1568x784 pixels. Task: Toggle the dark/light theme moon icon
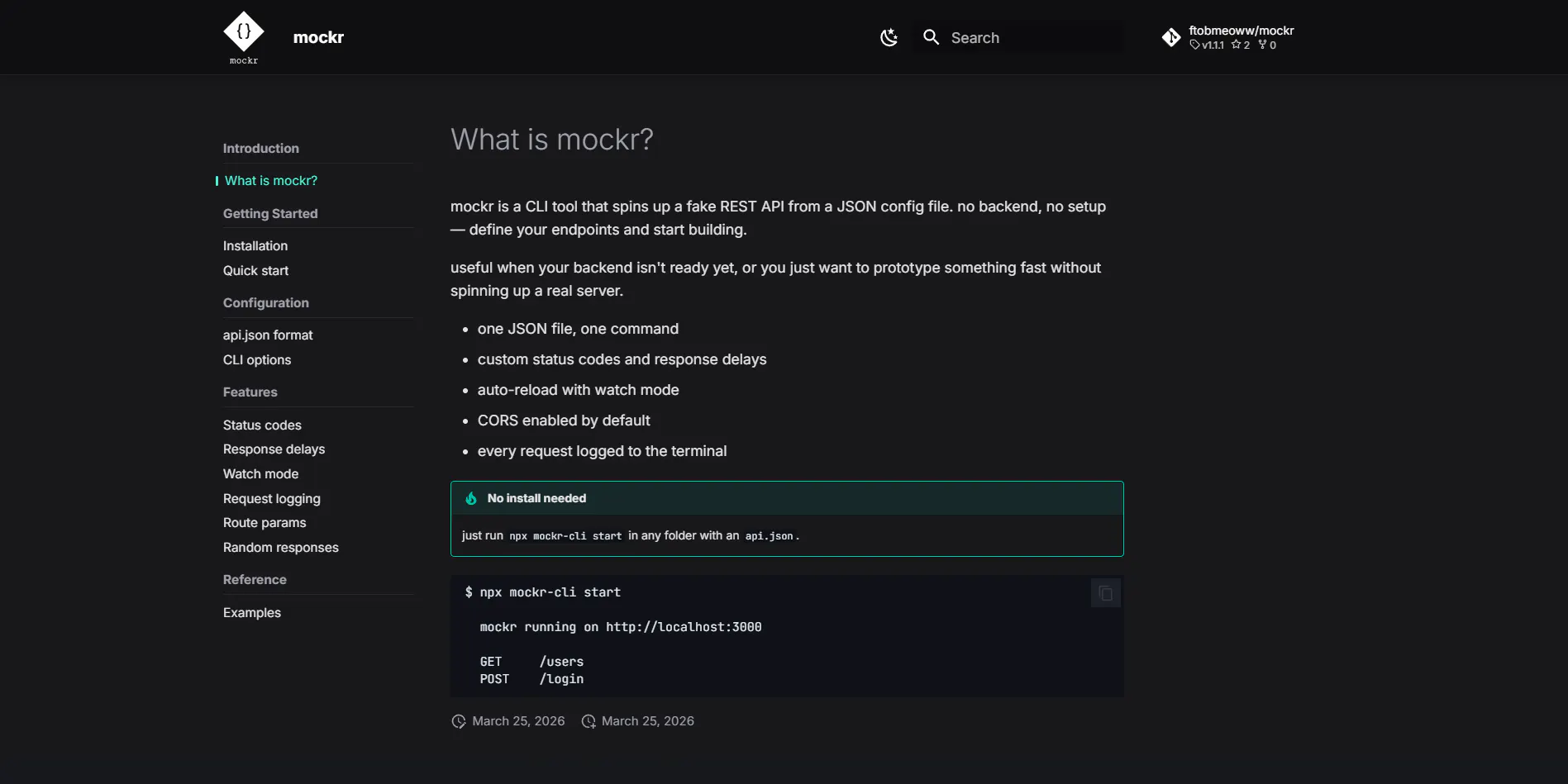coord(889,37)
